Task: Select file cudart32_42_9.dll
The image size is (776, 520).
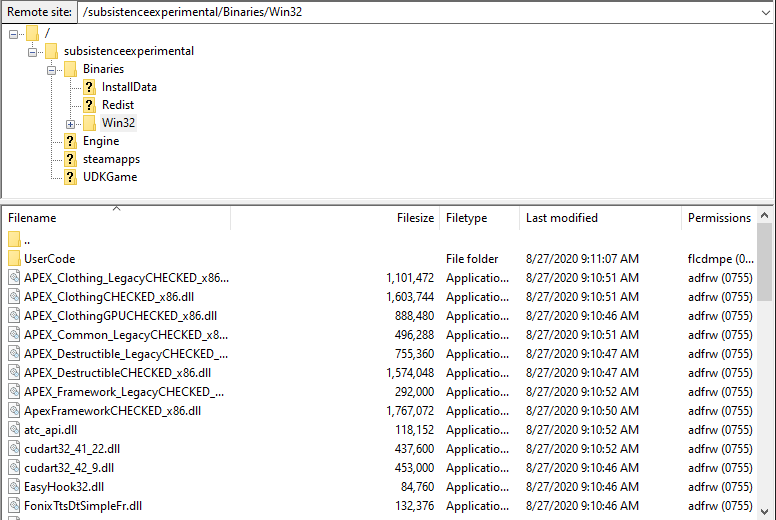Action: (x=69, y=468)
